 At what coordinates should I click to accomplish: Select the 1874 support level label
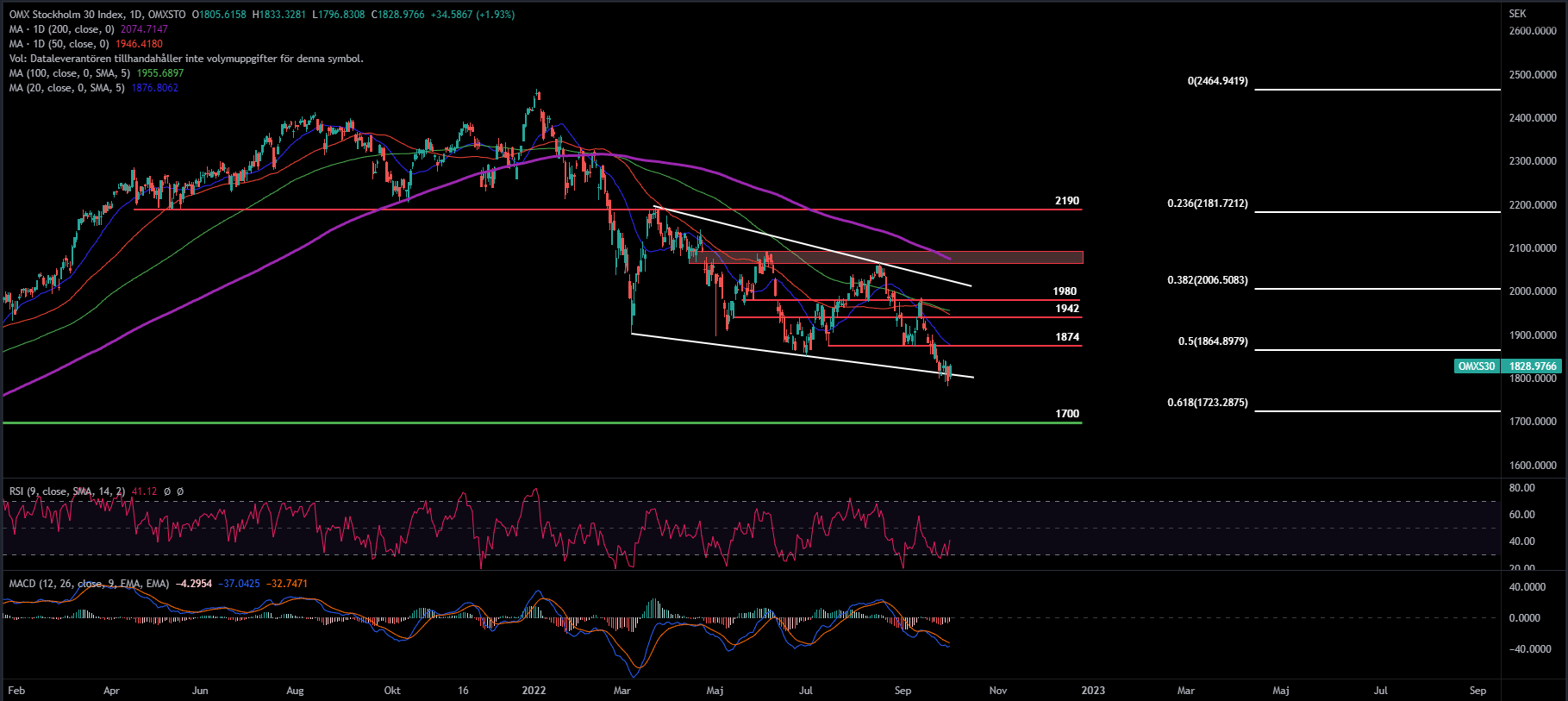tap(1066, 337)
